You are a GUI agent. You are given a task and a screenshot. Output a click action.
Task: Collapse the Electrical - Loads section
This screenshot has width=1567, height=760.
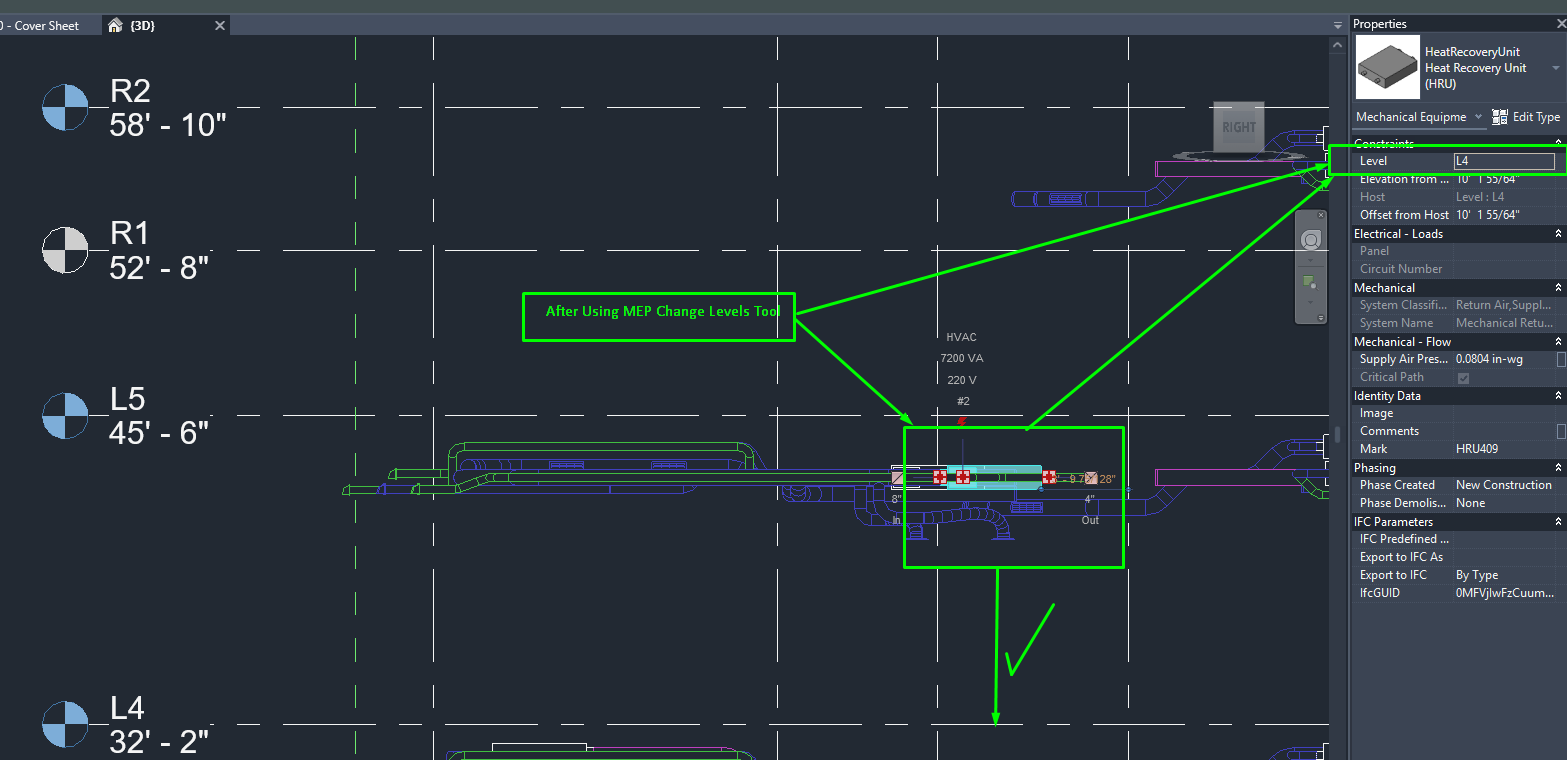(x=1558, y=234)
